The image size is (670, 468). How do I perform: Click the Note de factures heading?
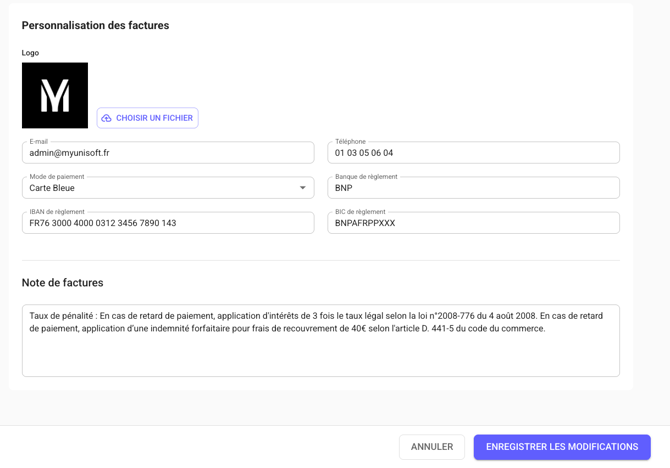point(62,283)
